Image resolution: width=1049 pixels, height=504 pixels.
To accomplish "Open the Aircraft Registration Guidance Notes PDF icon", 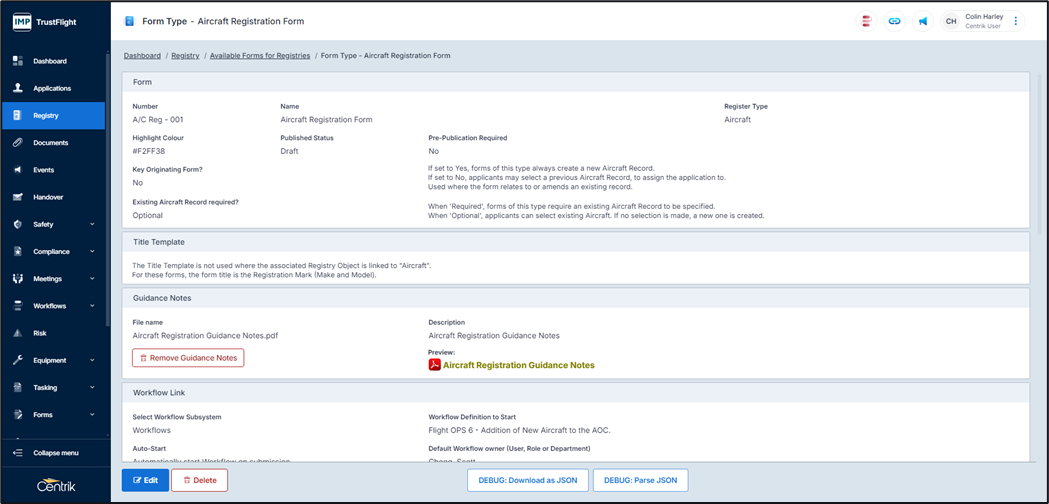I will pyautogui.click(x=435, y=365).
